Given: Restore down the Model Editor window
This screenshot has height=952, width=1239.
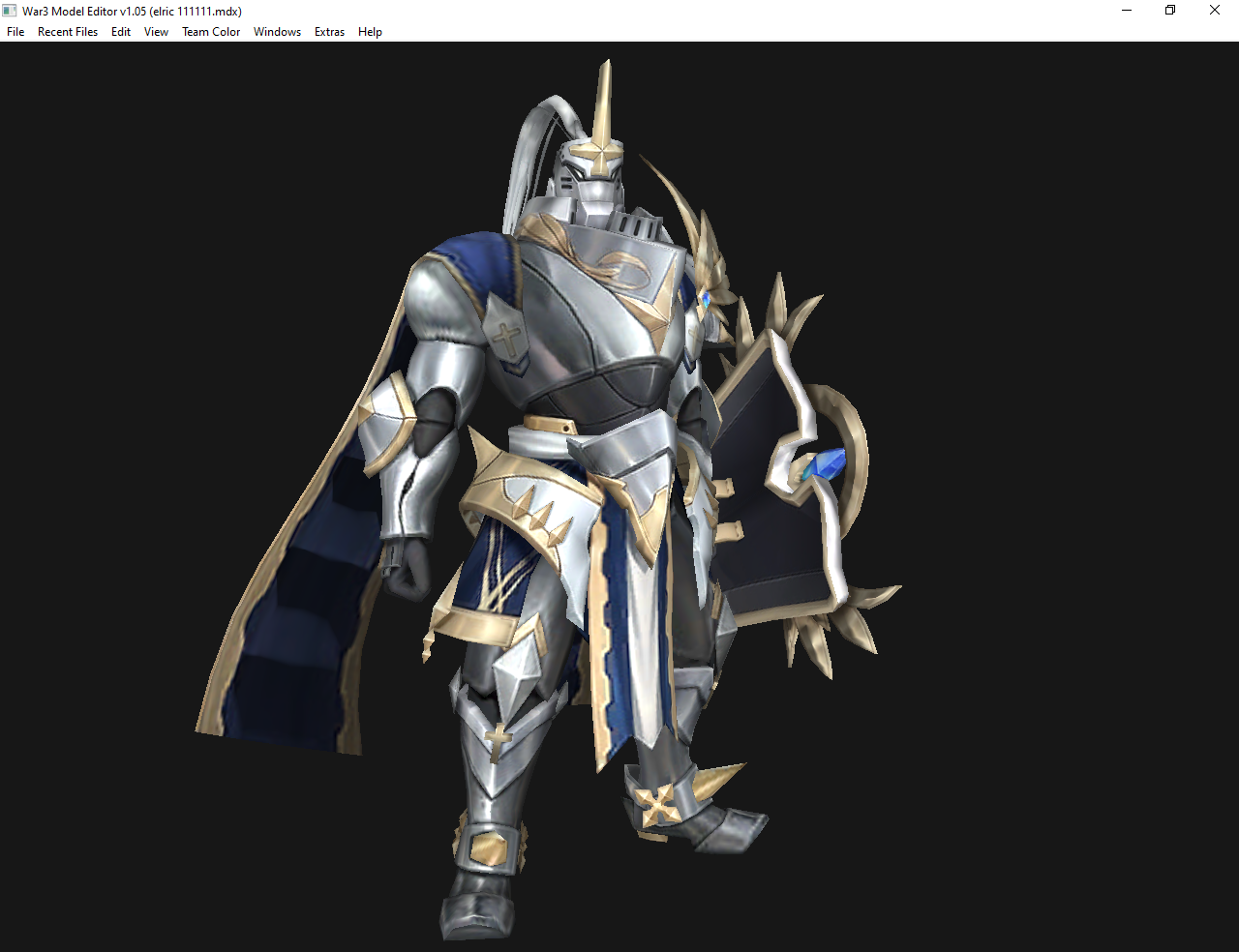Looking at the screenshot, I should [1170, 11].
